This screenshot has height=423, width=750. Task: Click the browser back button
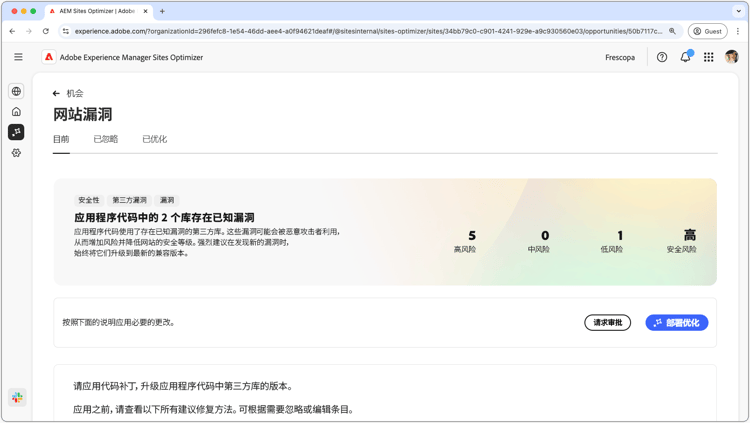coord(12,31)
